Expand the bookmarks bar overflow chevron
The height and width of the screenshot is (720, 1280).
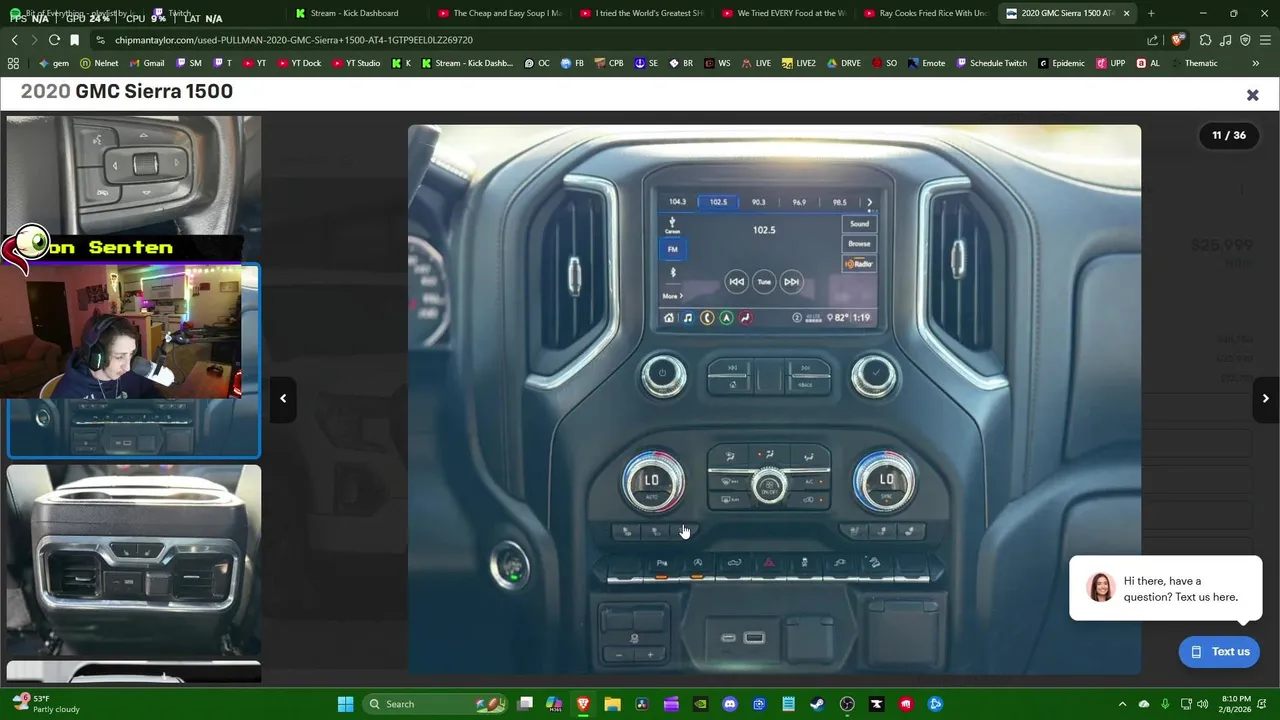[x=1255, y=63]
